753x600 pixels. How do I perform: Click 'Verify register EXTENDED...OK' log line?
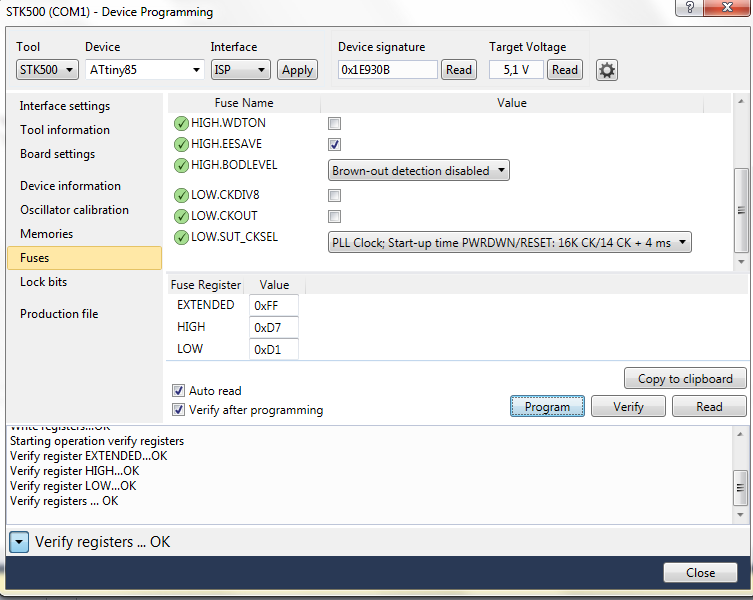[89, 456]
